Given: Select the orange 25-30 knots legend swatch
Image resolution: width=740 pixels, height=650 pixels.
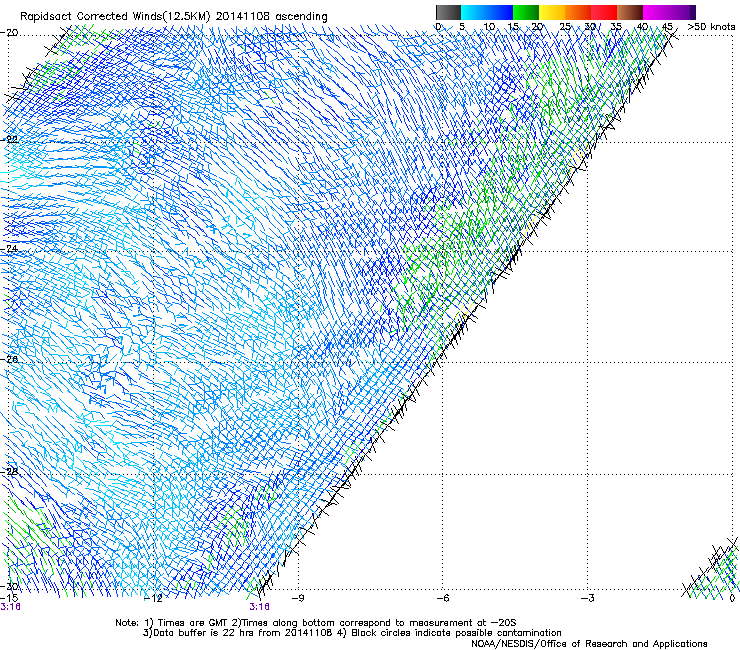Looking at the screenshot, I should click(x=578, y=12).
